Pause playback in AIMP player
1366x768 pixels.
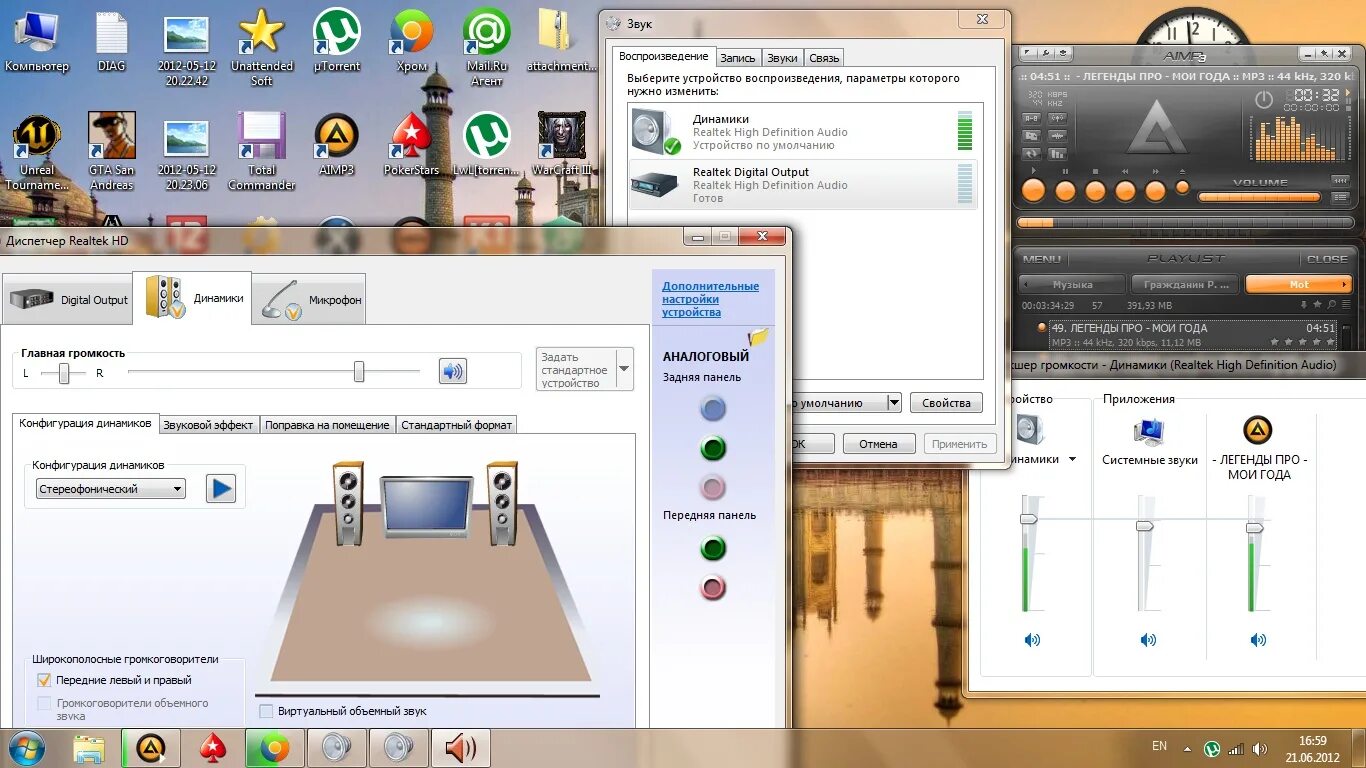[x=1065, y=191]
